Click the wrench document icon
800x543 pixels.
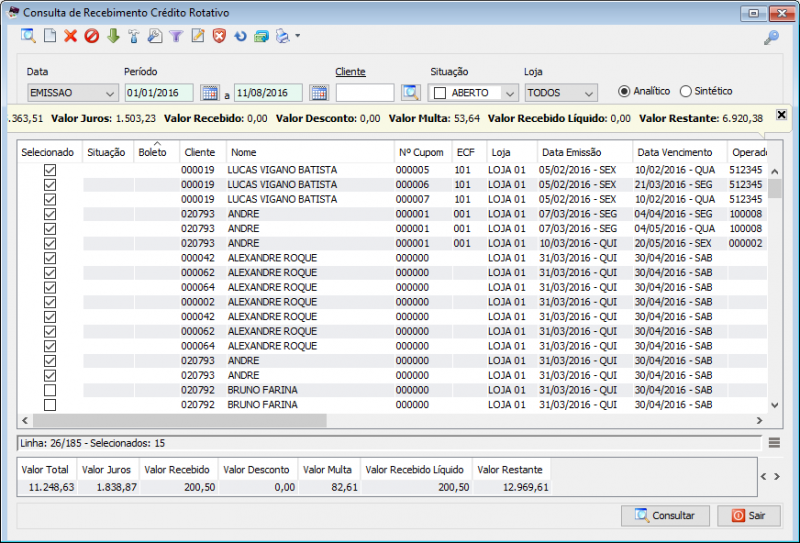pos(155,36)
